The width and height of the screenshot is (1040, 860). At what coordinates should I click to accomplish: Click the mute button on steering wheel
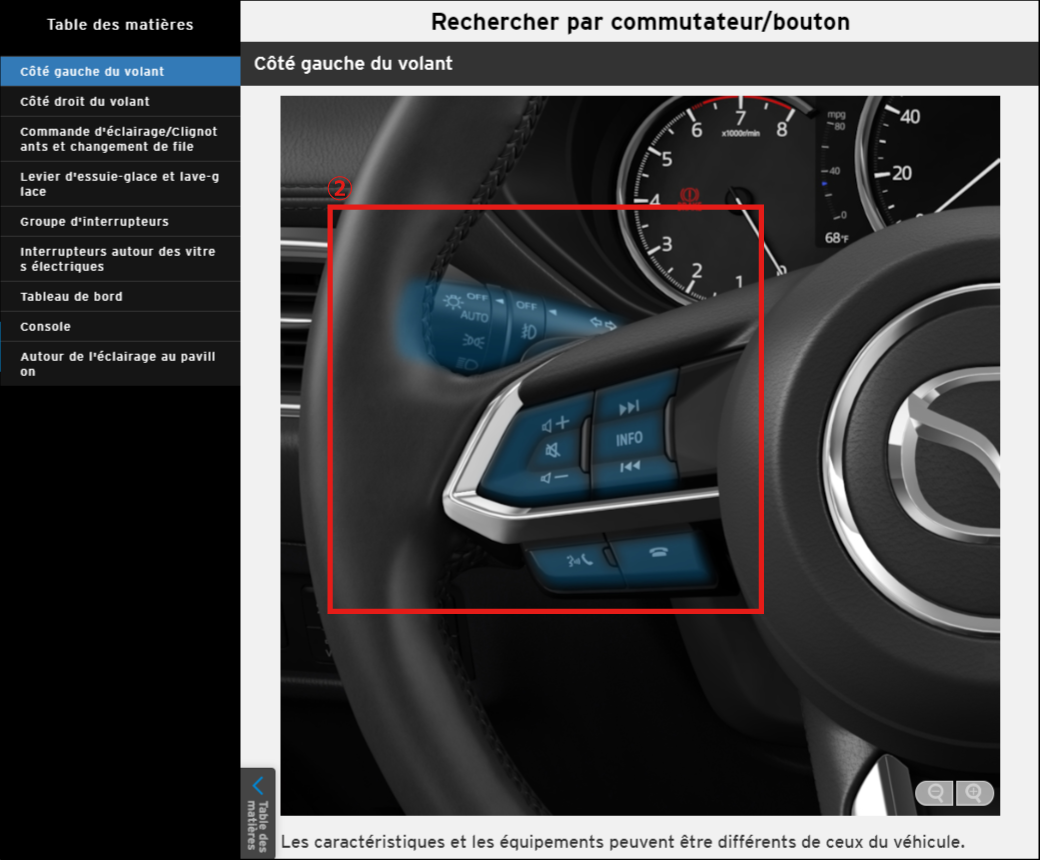click(552, 450)
